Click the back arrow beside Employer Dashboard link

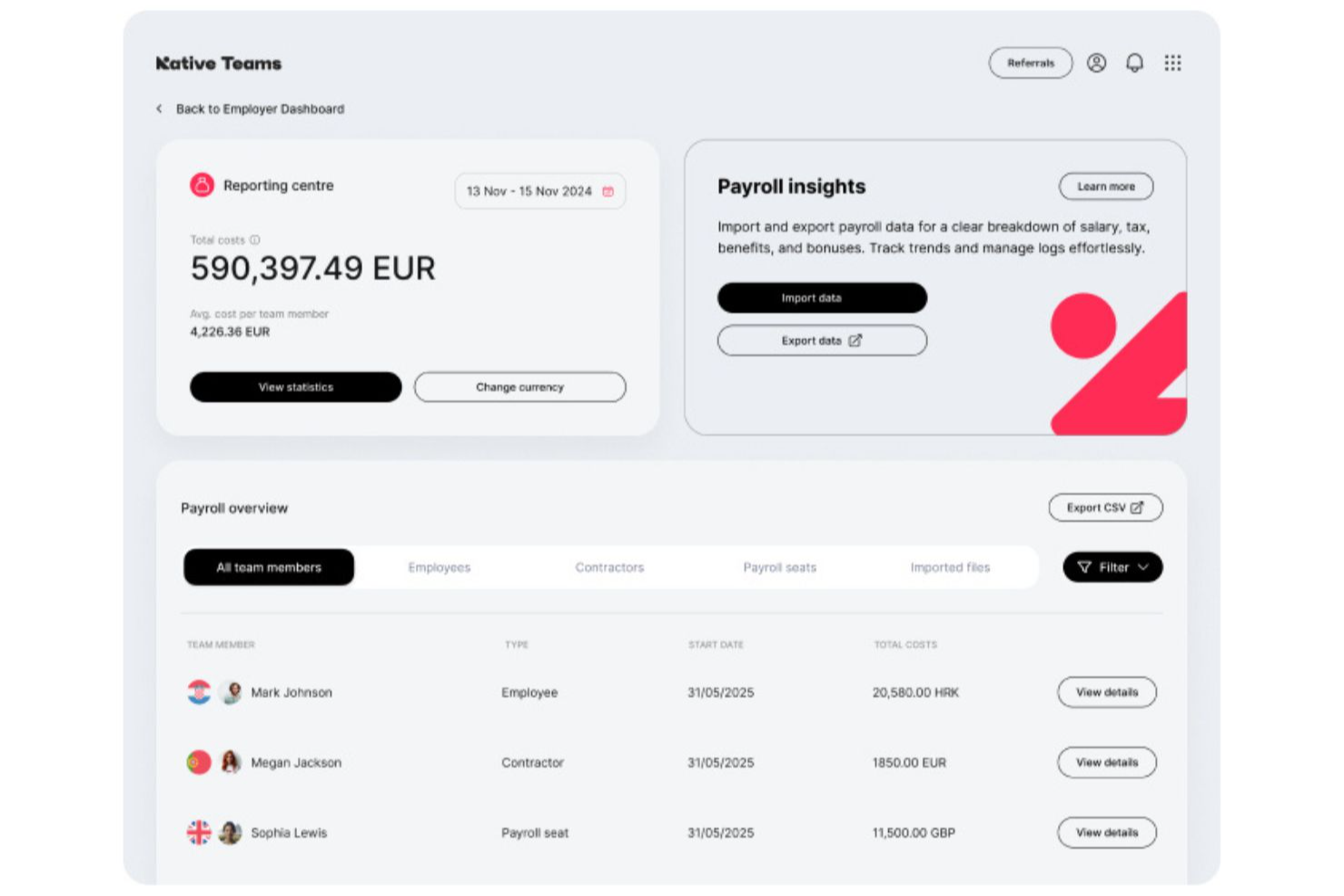tap(158, 108)
